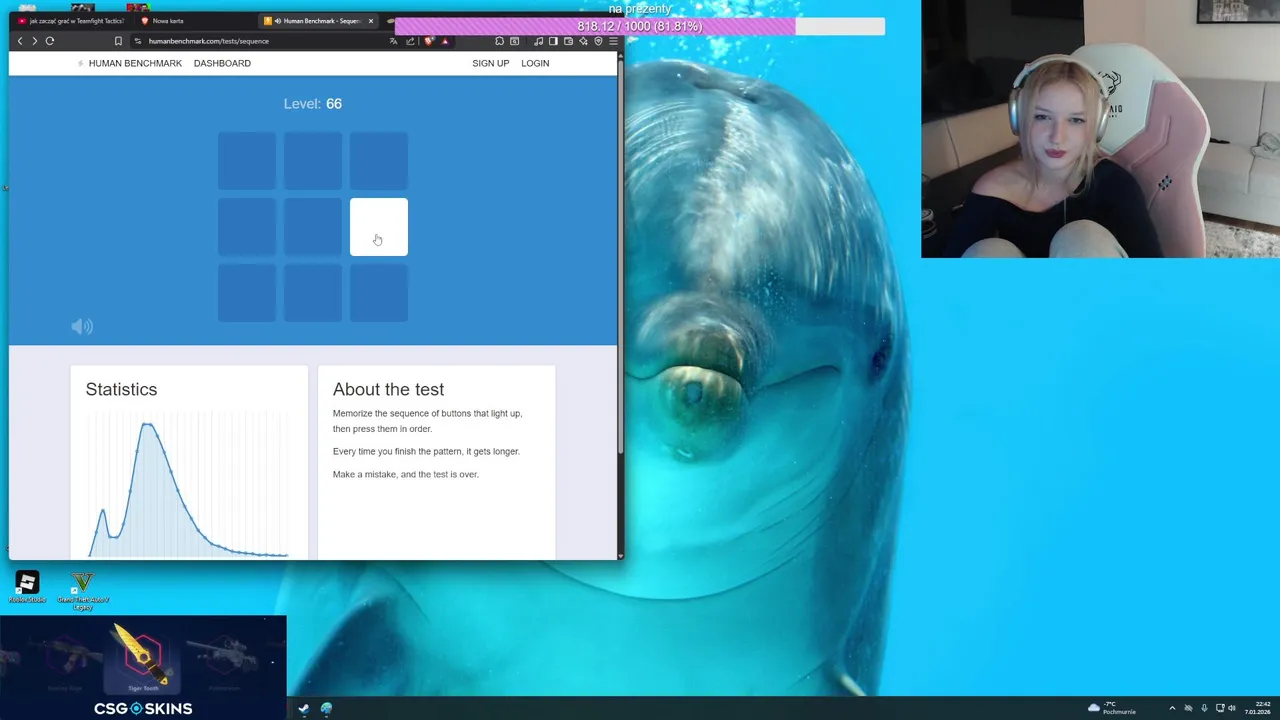
Task: Bookmark this page with the bookmark icon
Action: 118,41
